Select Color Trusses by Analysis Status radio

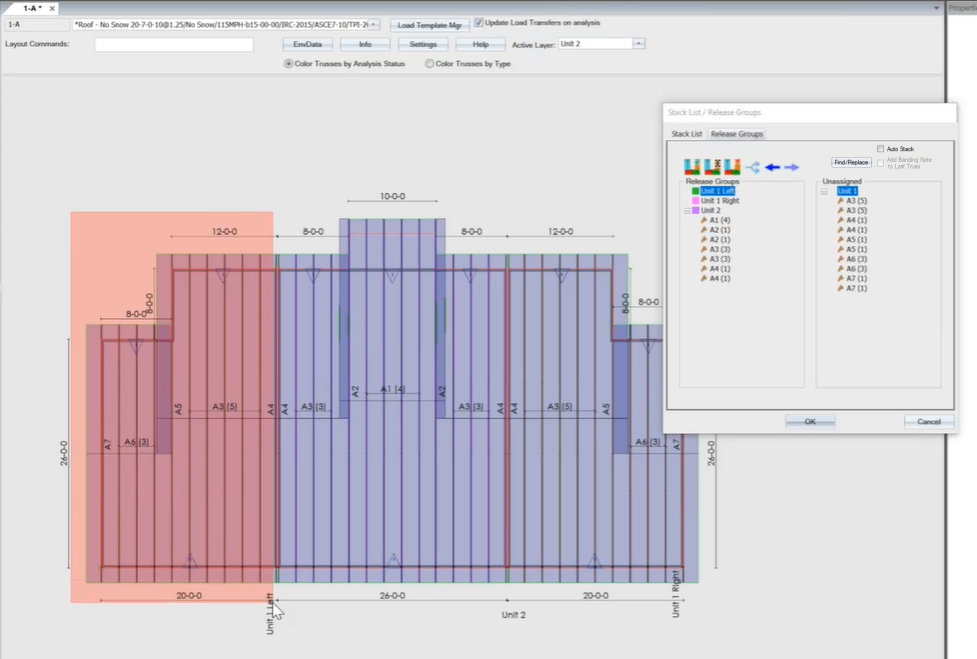288,64
